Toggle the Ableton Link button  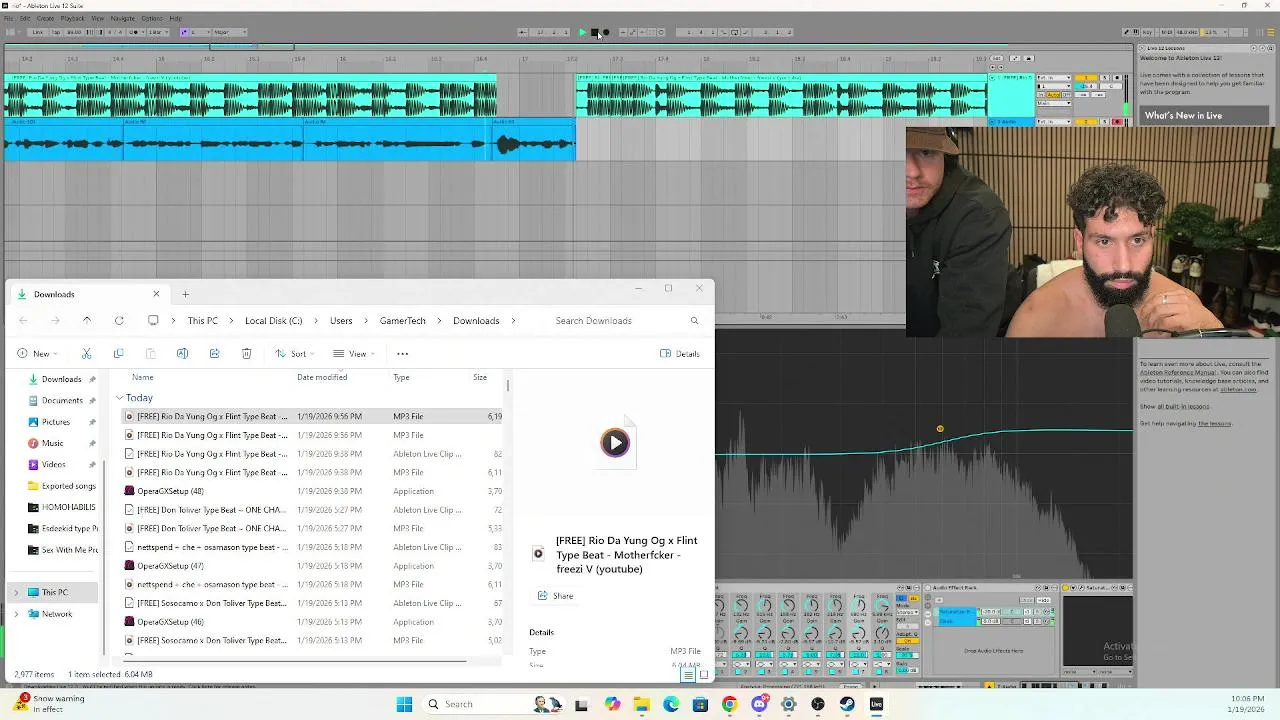(x=37, y=32)
